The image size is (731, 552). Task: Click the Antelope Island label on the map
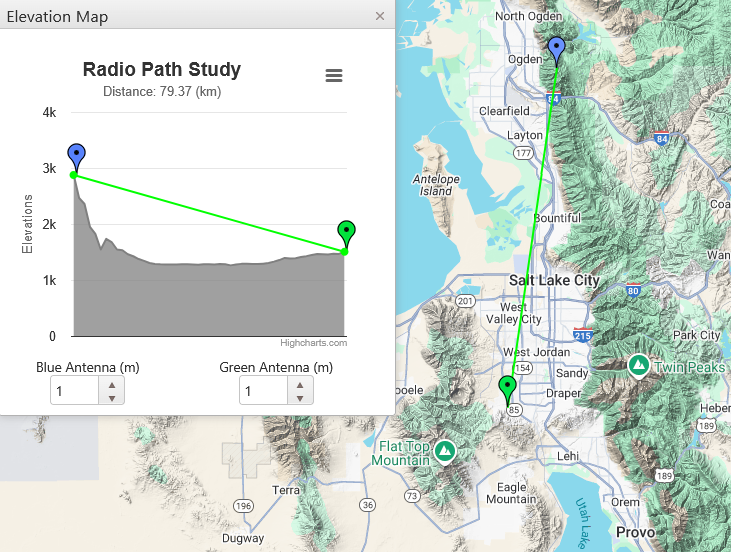(433, 185)
